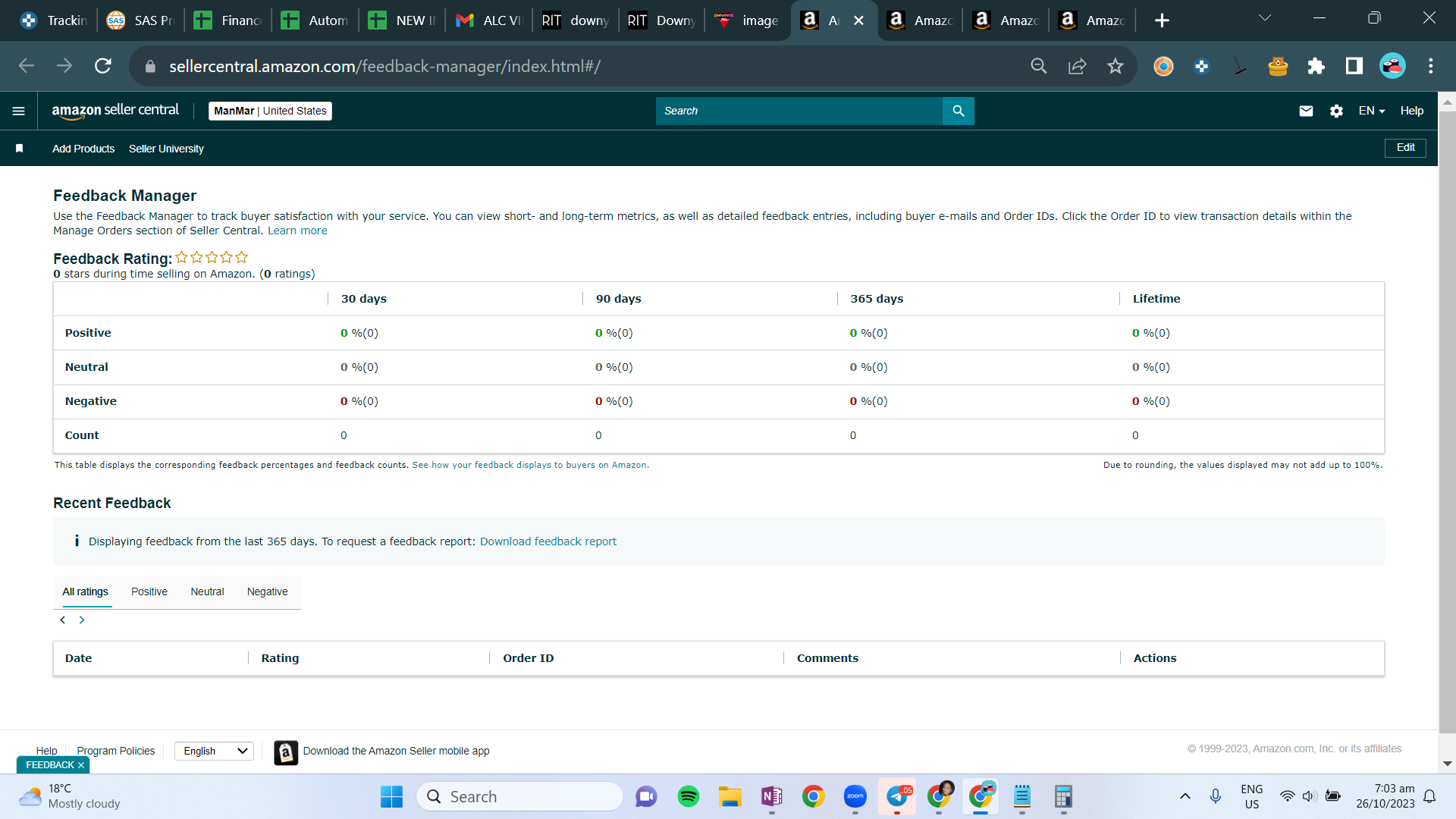Open the Program Policies footer link

pyautogui.click(x=115, y=751)
